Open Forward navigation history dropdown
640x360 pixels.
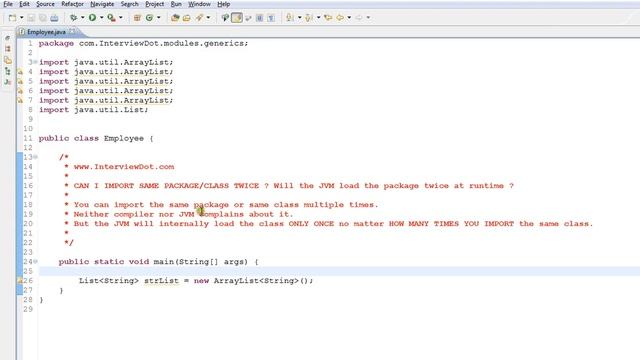[368, 18]
